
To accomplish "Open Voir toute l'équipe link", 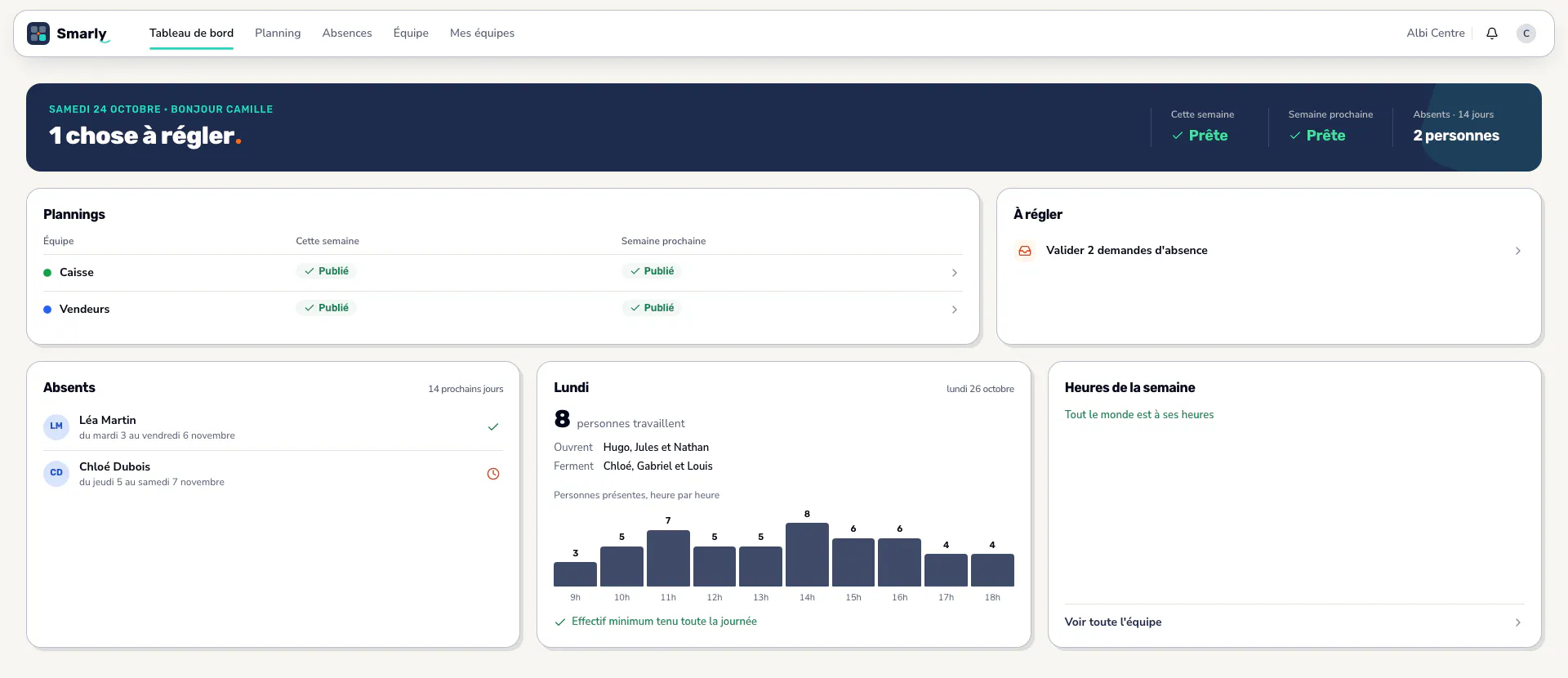I will [1294, 622].
